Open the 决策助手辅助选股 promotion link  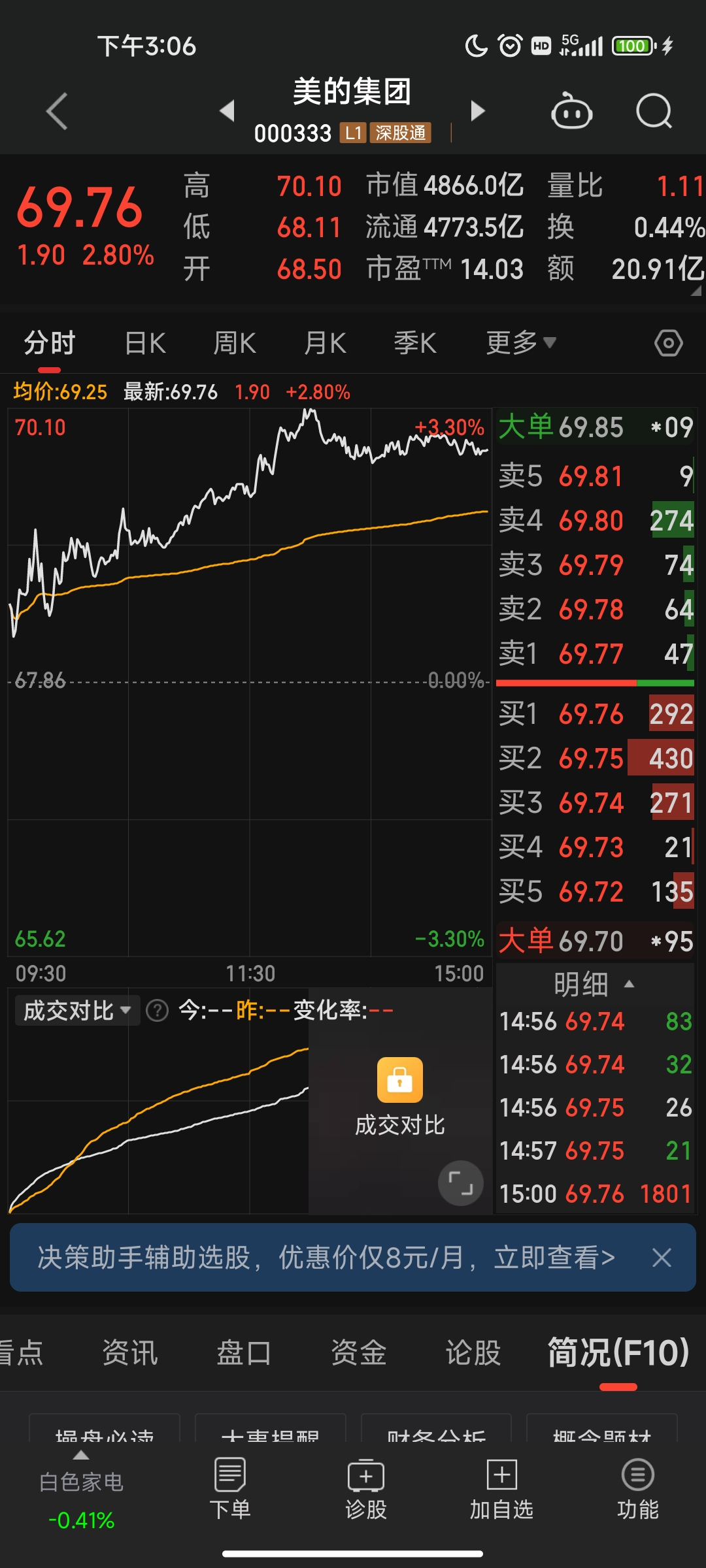tap(326, 1258)
